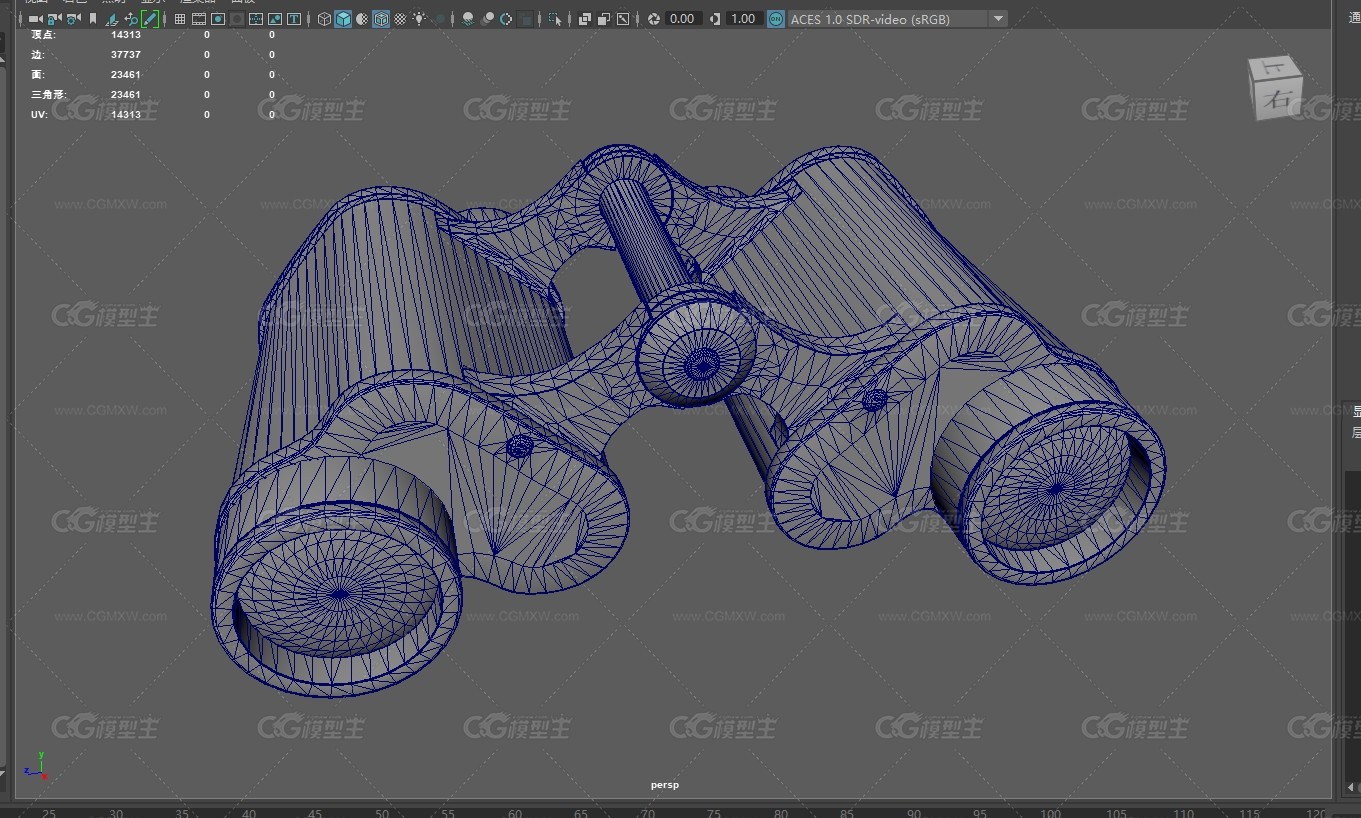Toggle Use Default Material icon
The height and width of the screenshot is (818, 1361).
(x=362, y=19)
